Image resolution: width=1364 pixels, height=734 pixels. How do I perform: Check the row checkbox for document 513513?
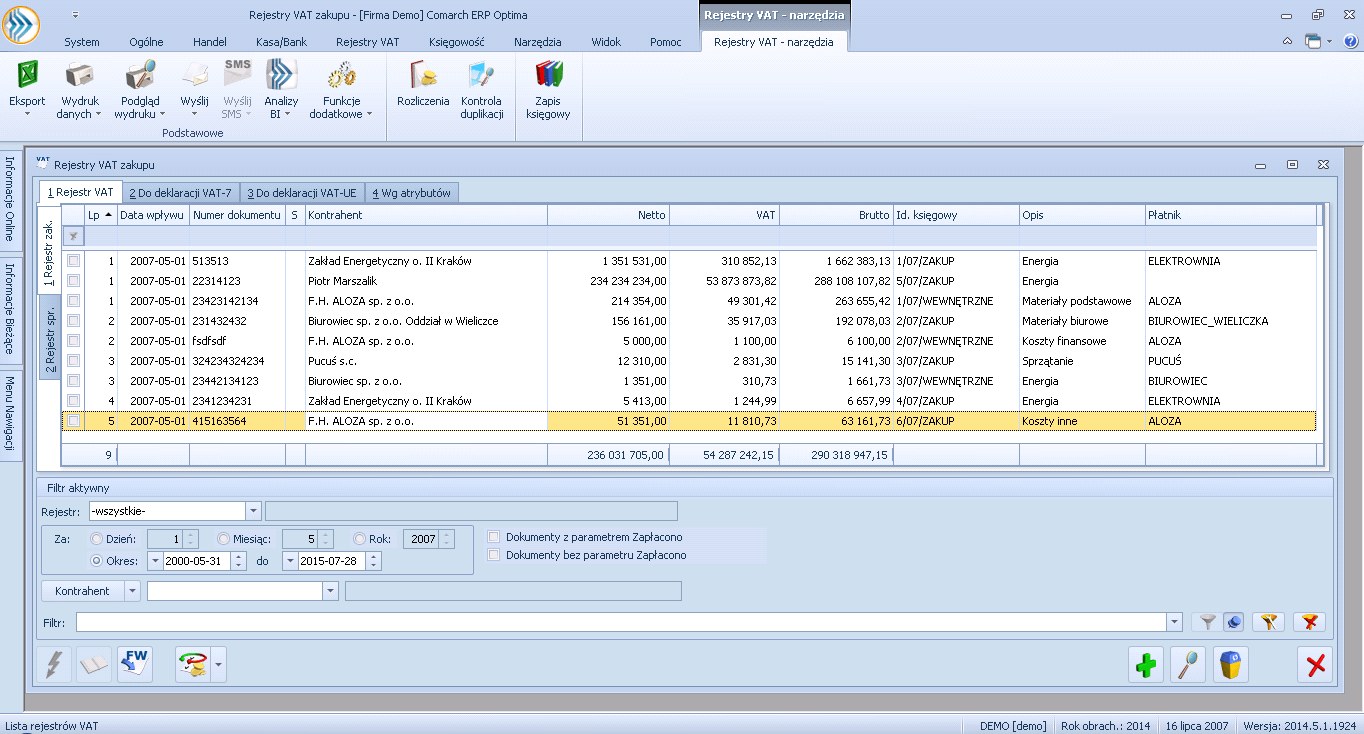pyautogui.click(x=73, y=261)
